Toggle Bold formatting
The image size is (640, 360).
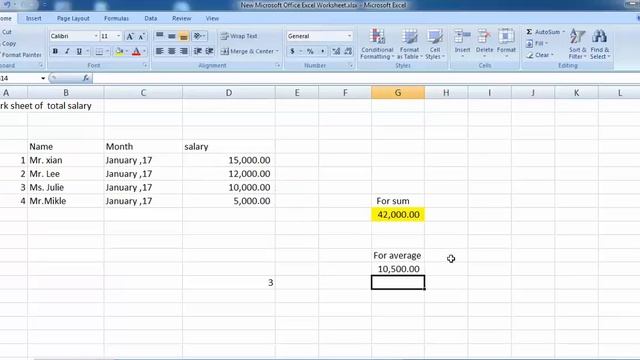(x=55, y=51)
